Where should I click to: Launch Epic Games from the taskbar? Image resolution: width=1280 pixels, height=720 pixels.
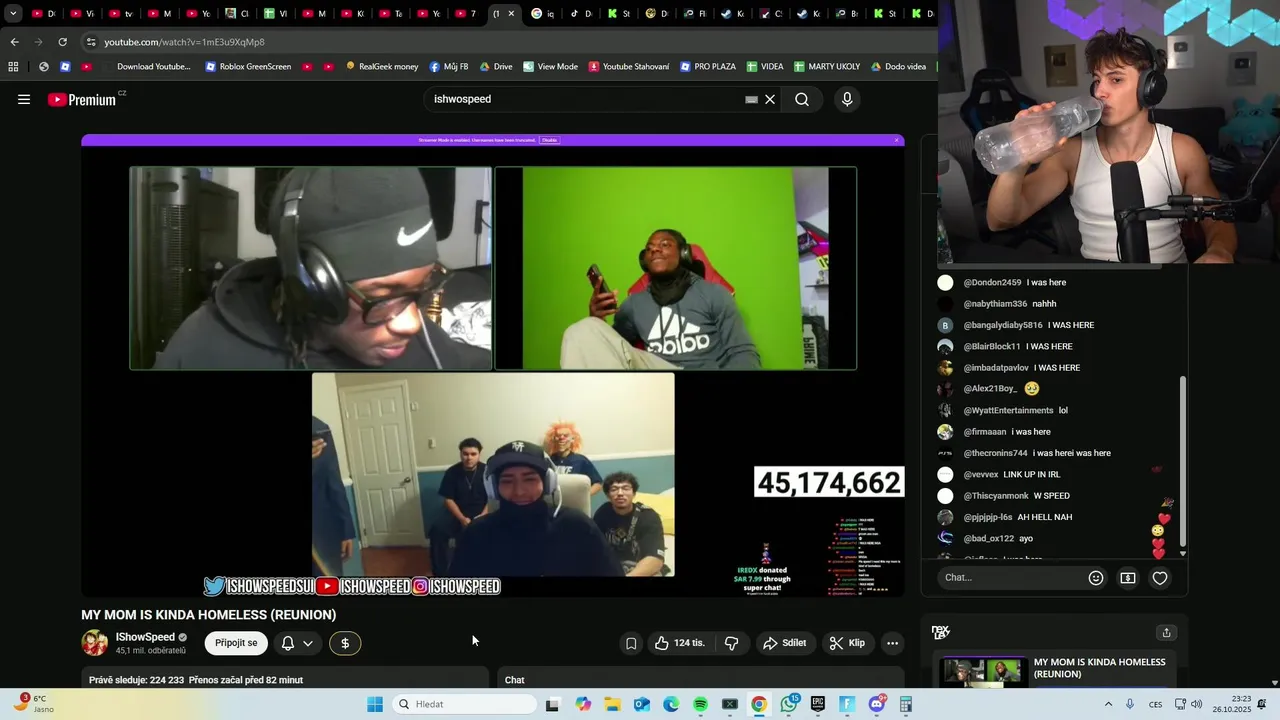(818, 704)
